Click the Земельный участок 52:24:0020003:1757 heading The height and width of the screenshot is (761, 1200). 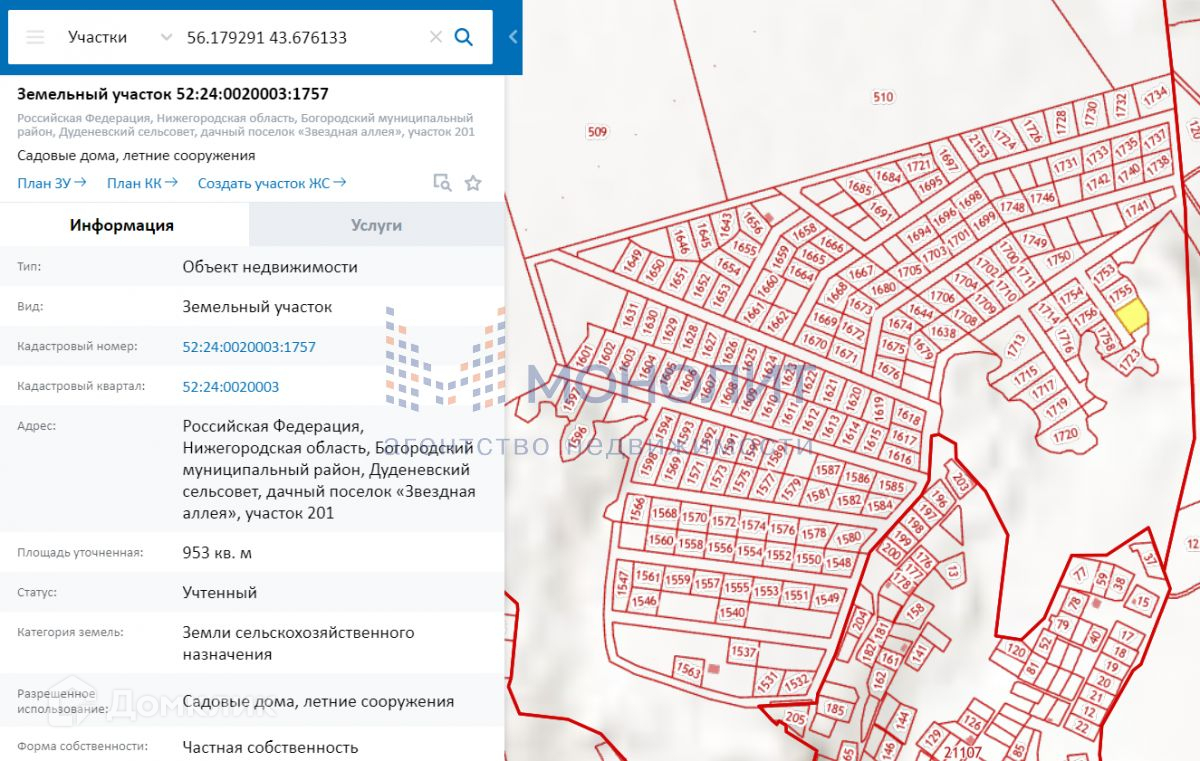[x=173, y=94]
